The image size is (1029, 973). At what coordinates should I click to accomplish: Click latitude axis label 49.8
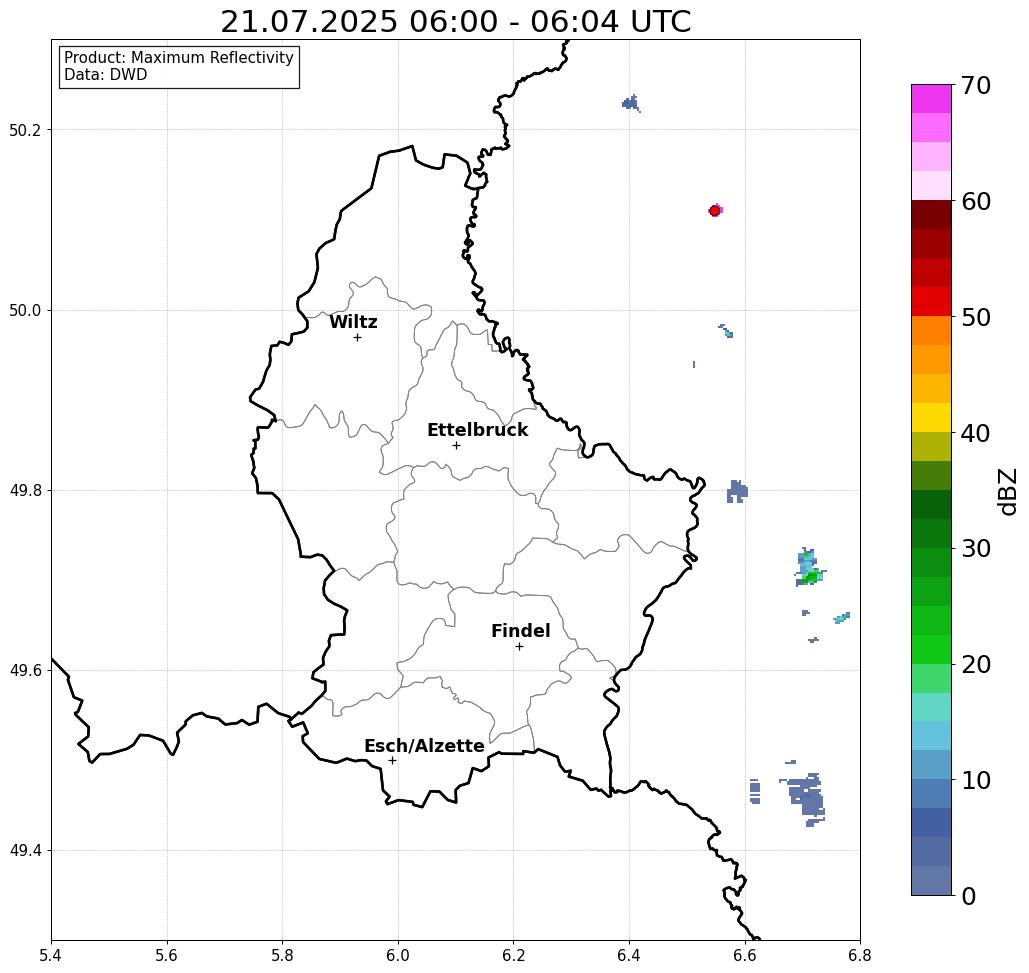click(x=25, y=491)
